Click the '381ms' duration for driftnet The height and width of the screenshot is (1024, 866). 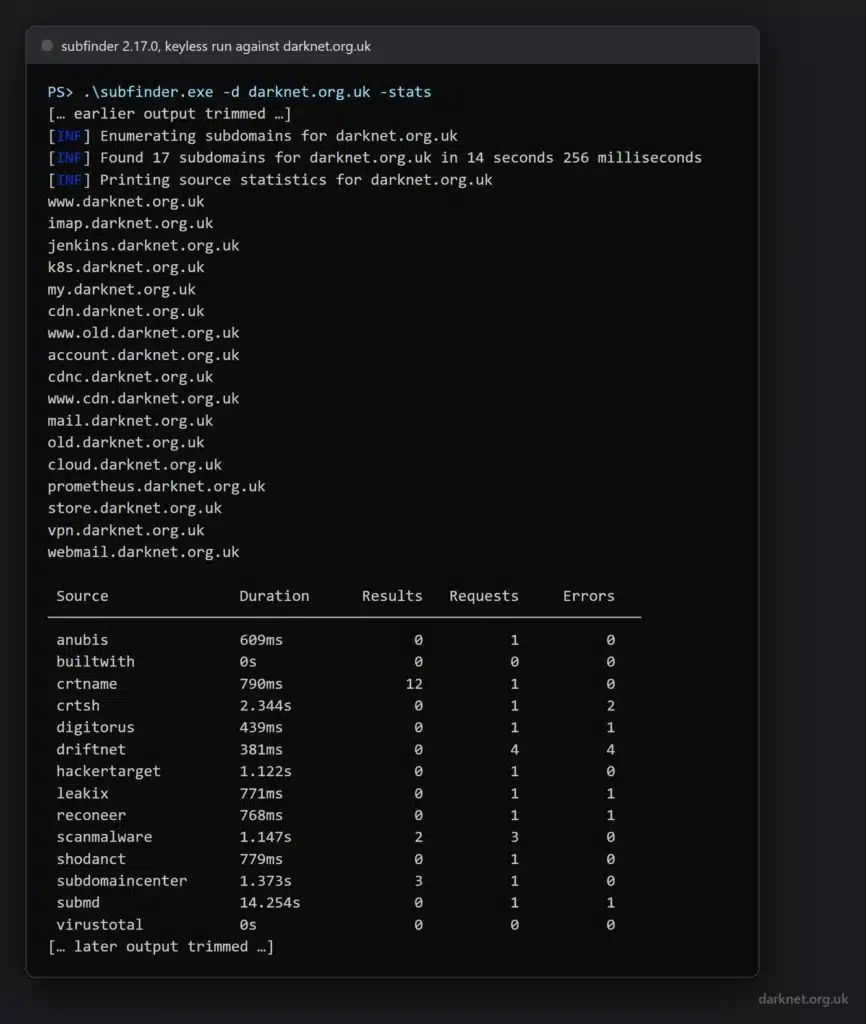pos(261,749)
